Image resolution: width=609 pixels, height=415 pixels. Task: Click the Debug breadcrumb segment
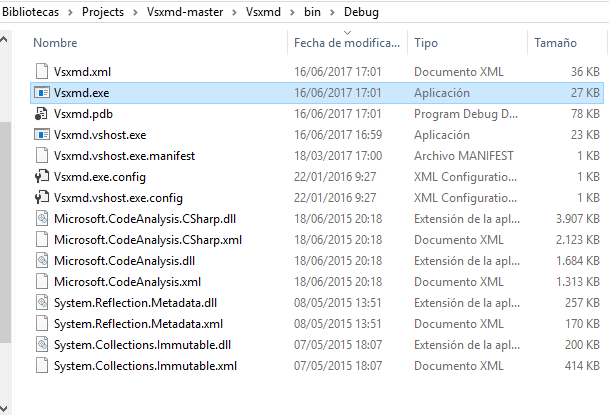point(361,12)
